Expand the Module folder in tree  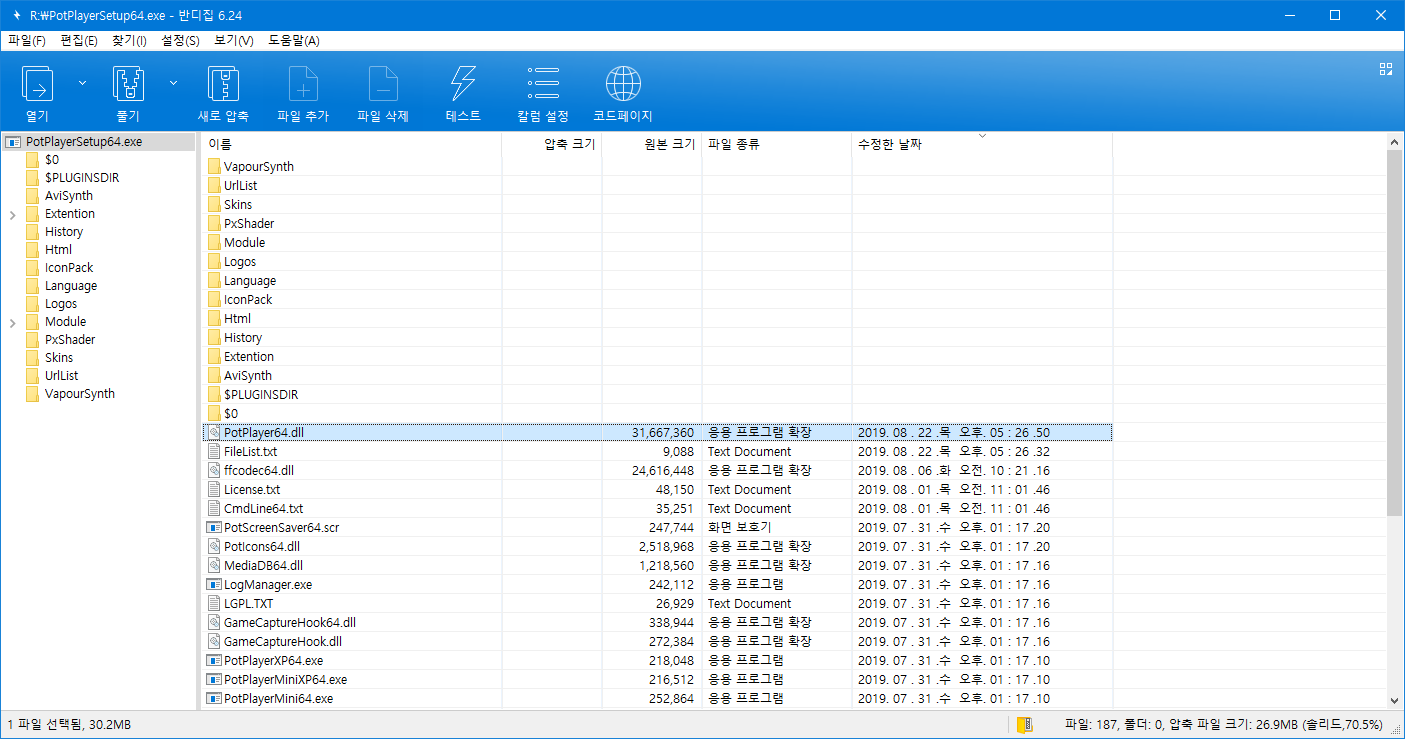(12, 322)
